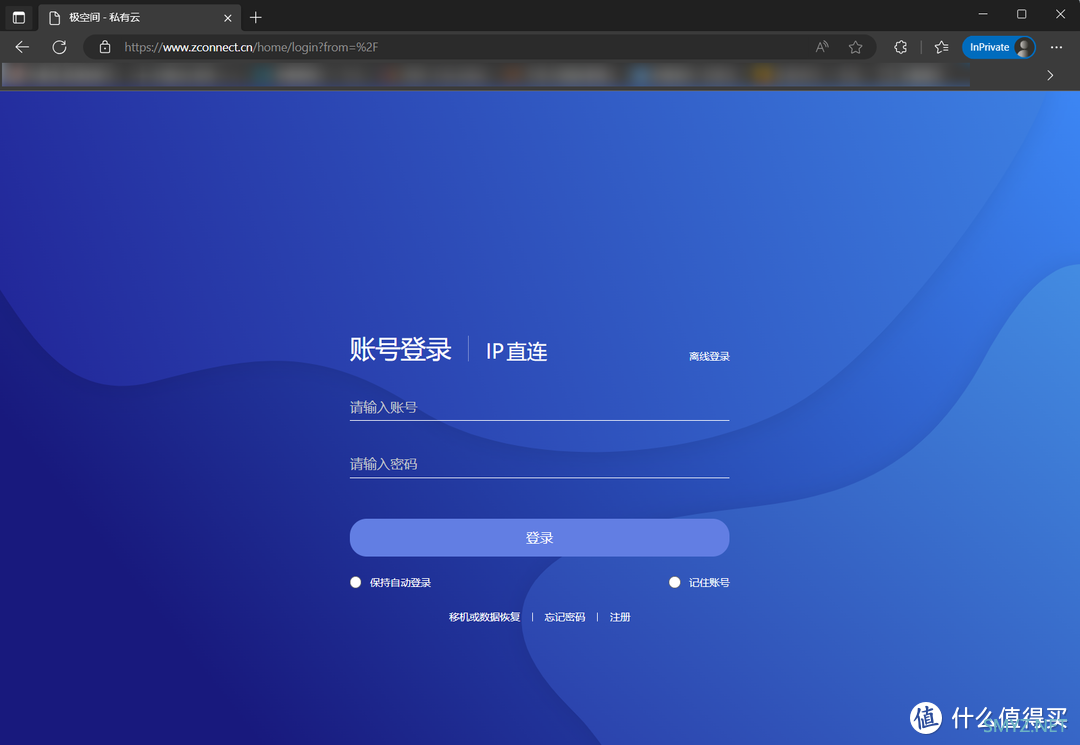Enable the 记住账号 option
The image size is (1080, 745).
point(674,583)
